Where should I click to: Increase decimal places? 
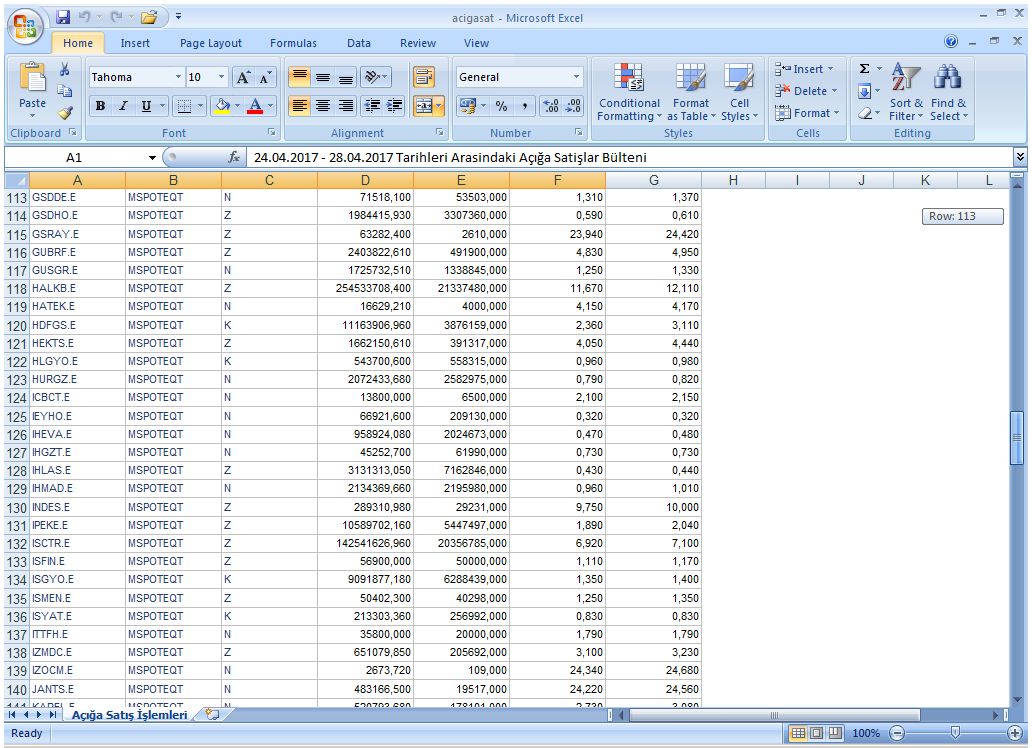point(551,106)
